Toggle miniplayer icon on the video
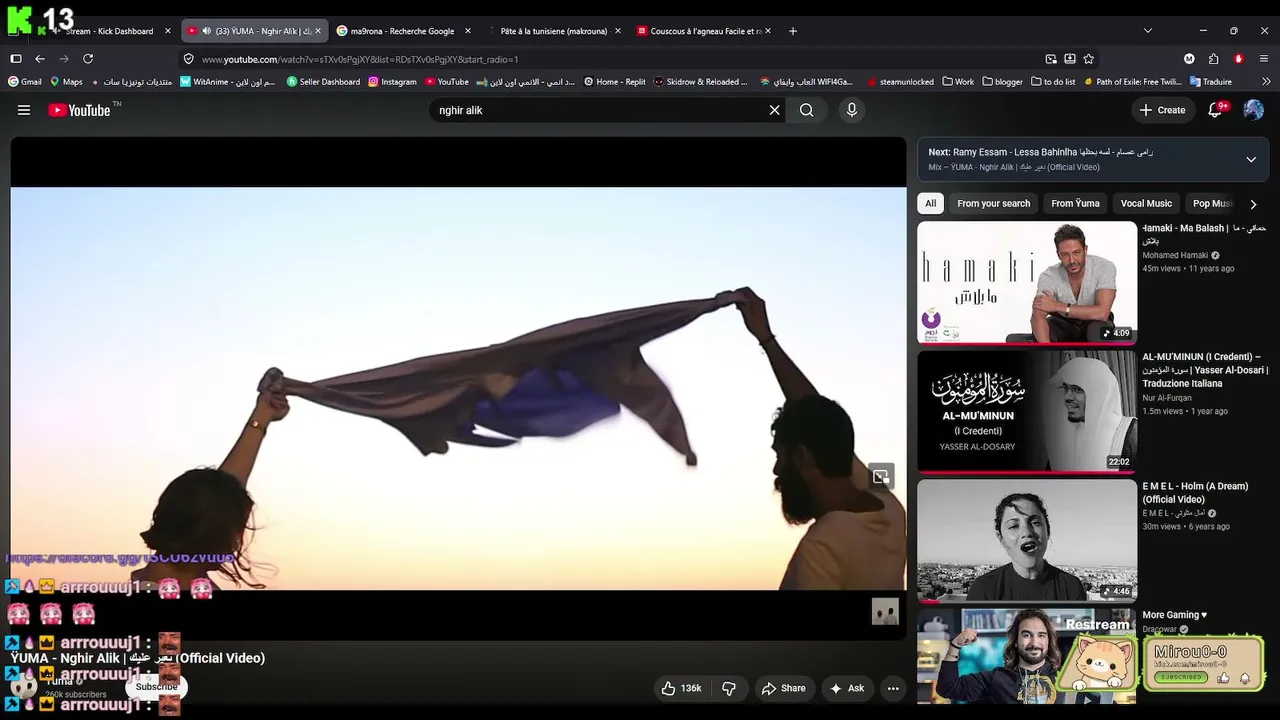This screenshot has width=1280, height=720. tap(881, 477)
